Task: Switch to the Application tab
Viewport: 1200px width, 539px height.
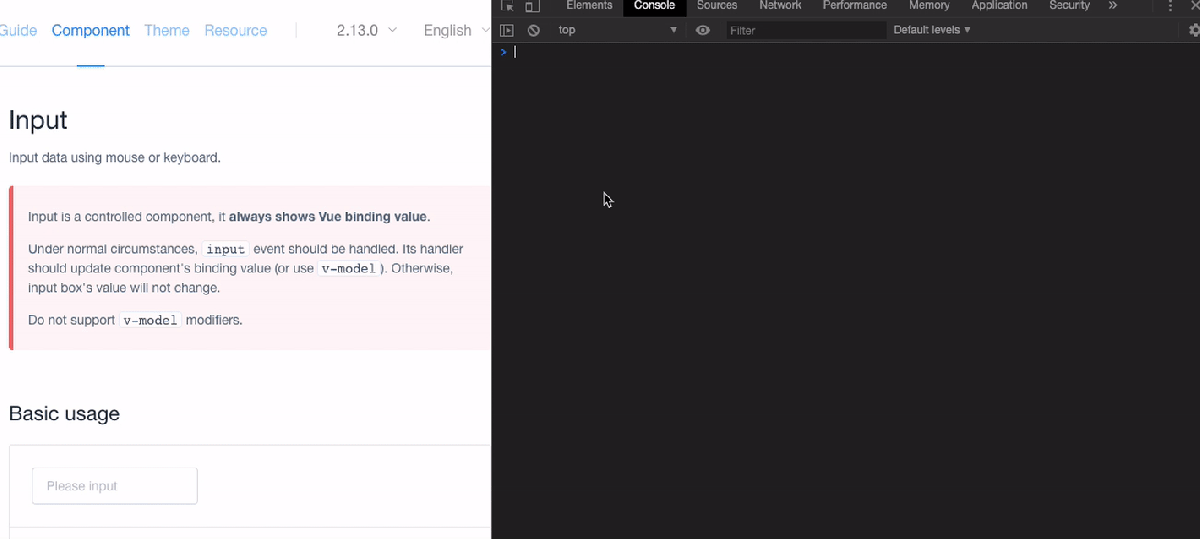Action: pos(999,6)
